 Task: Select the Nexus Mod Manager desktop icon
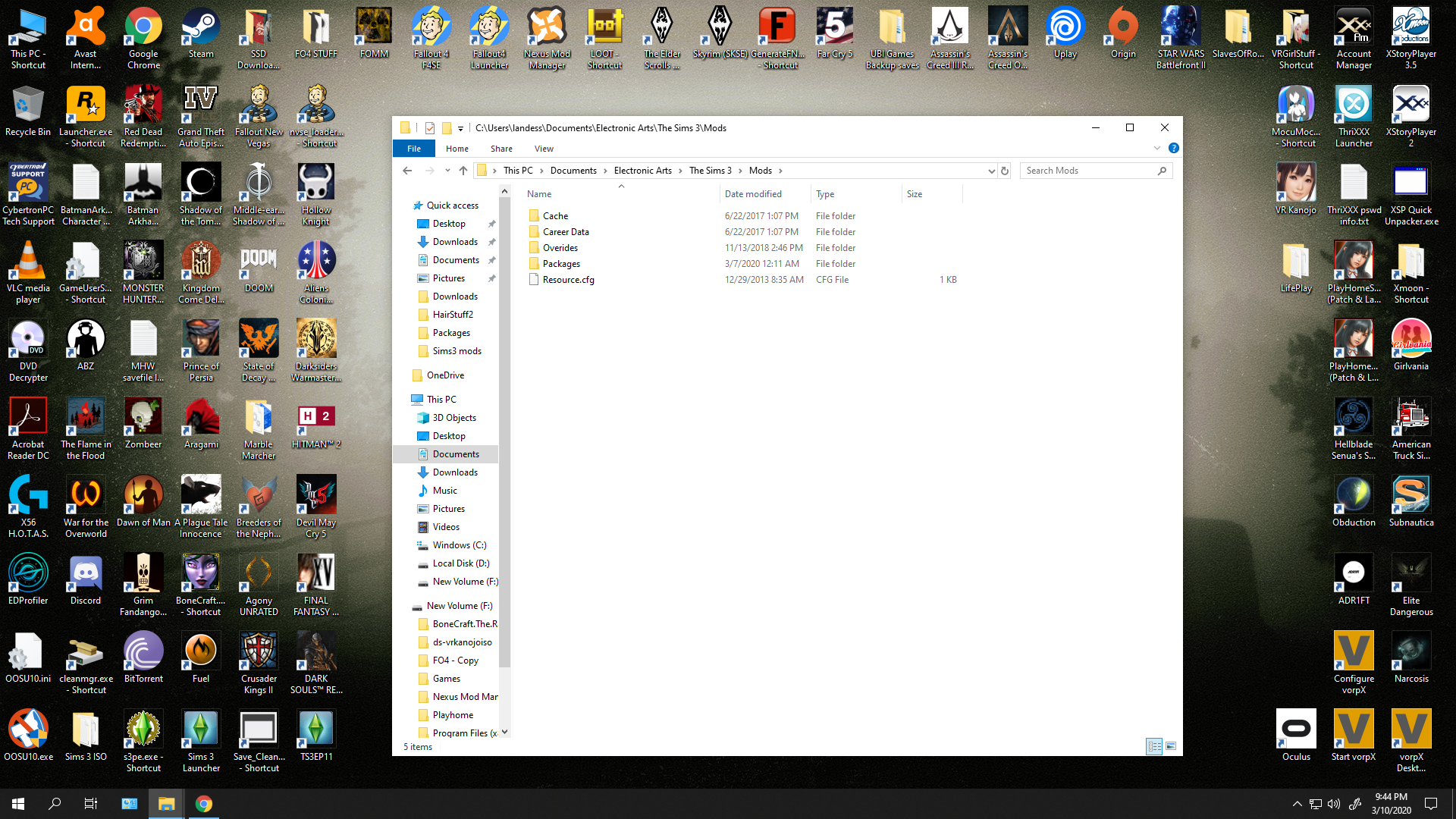click(x=547, y=38)
